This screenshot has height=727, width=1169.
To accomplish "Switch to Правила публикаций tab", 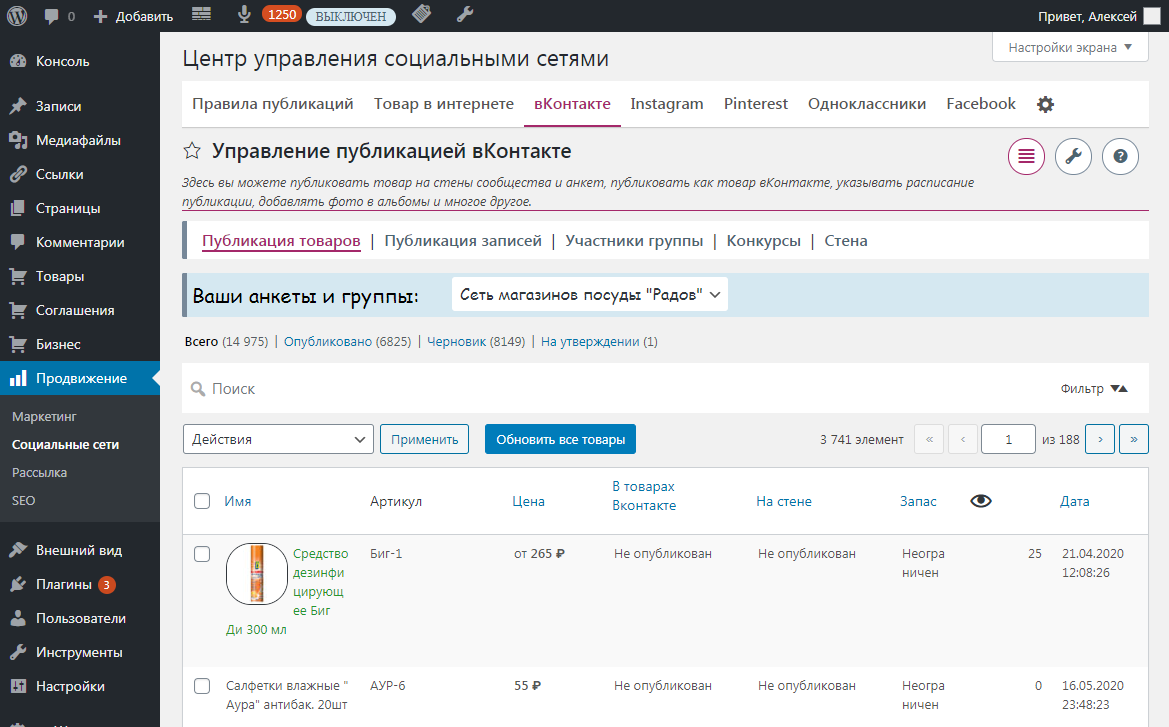I will point(273,104).
